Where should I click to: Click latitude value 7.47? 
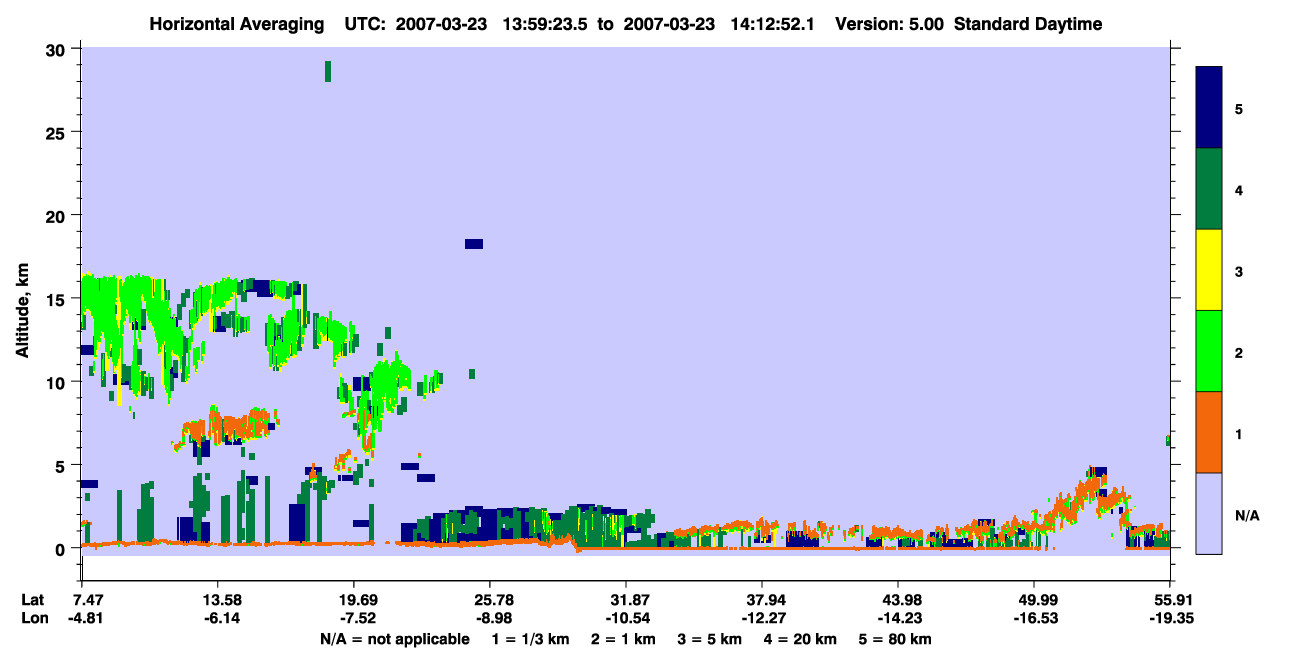click(82, 600)
